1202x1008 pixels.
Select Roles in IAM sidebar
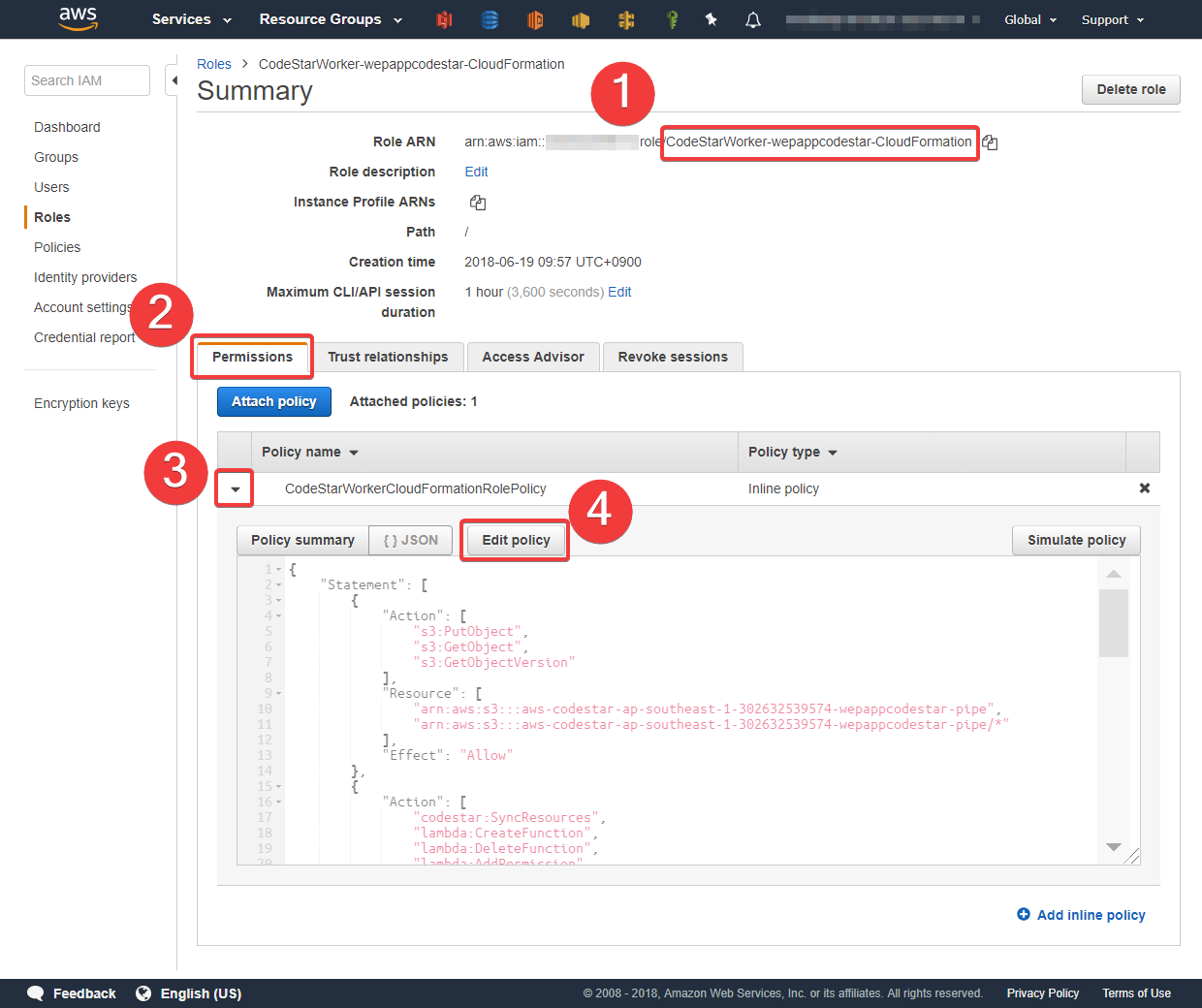coord(52,217)
